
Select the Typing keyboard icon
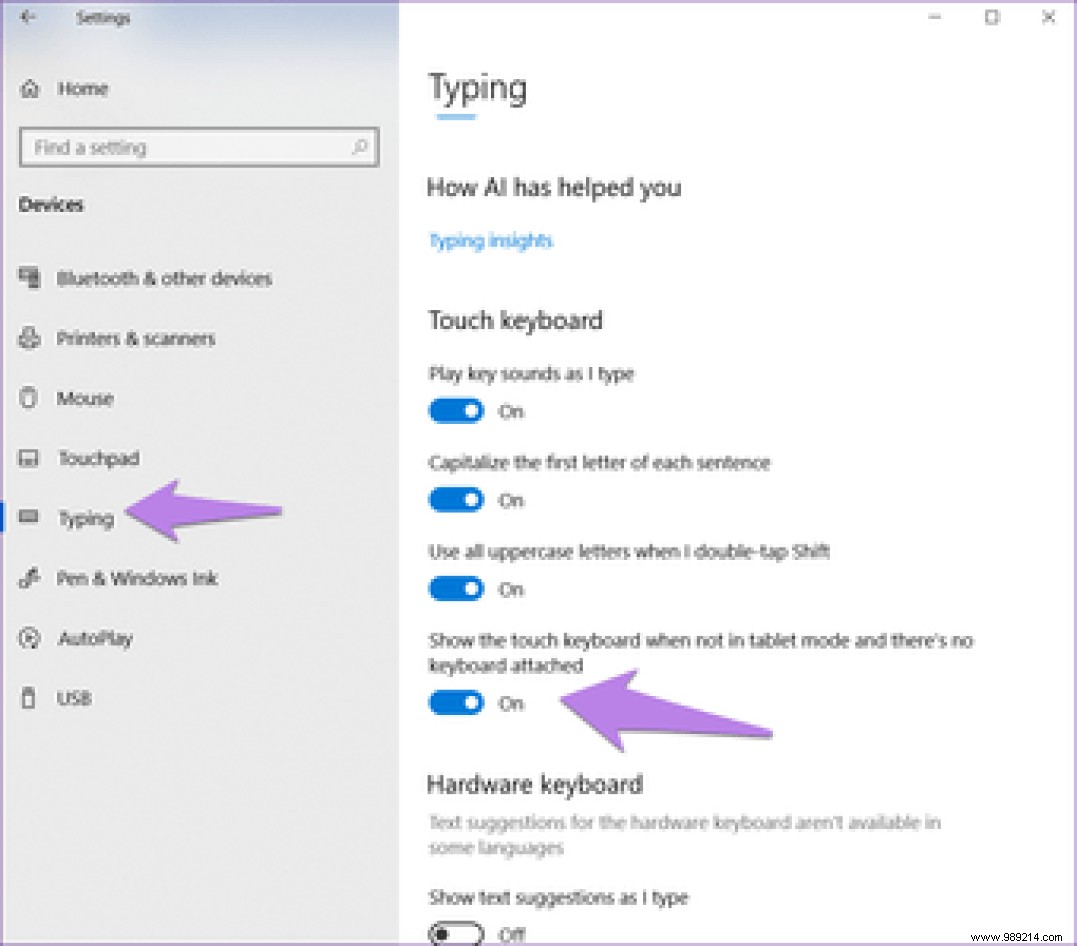coord(28,518)
